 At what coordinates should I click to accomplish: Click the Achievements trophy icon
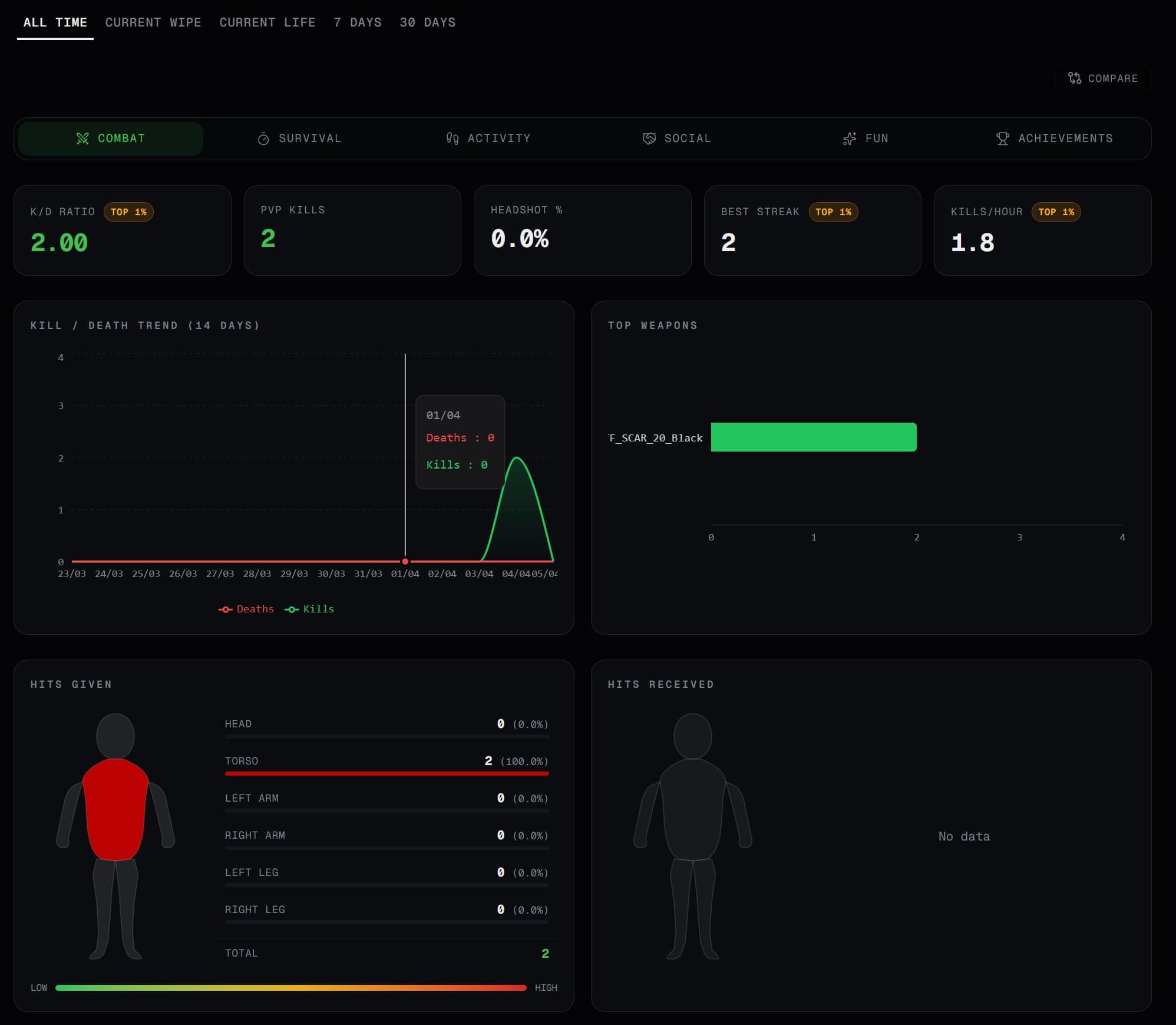pos(1003,138)
